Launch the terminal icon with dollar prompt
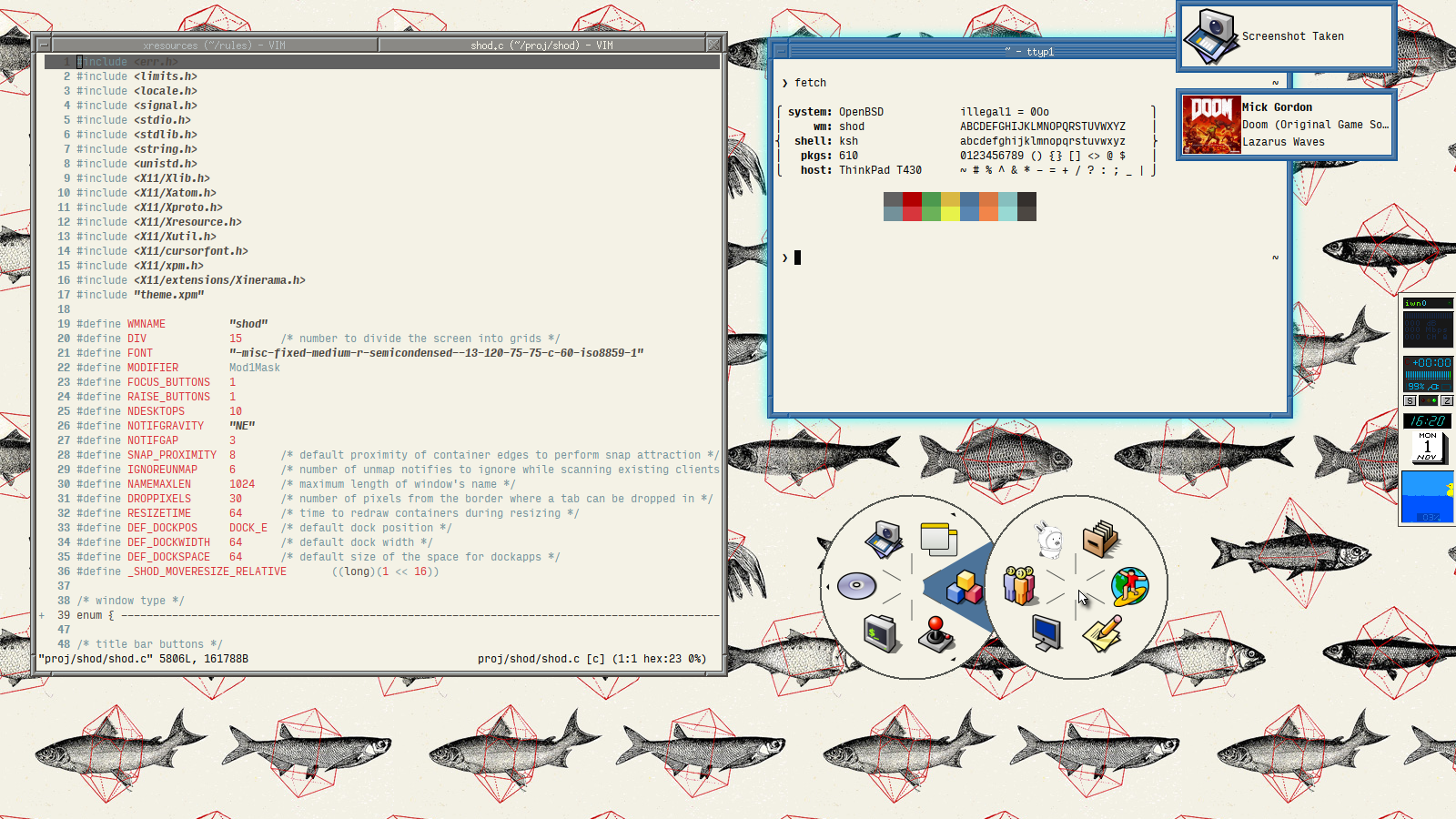 pos(880,633)
